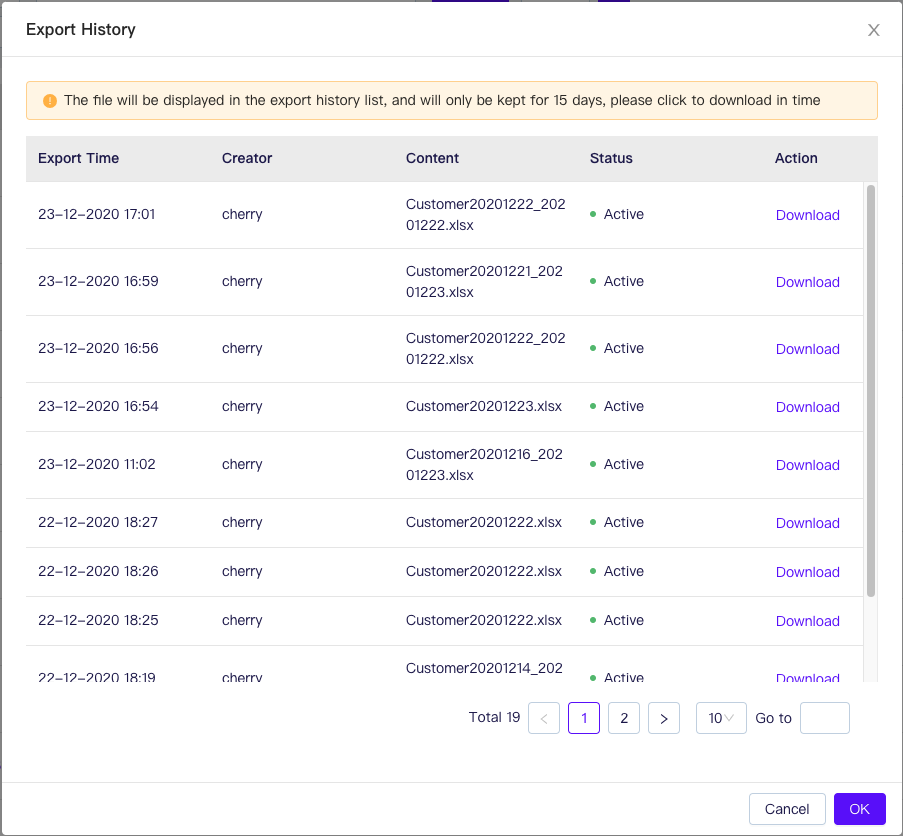
Task: Select the 22-12-2020 18:25 export time cell
Action: click(98, 620)
